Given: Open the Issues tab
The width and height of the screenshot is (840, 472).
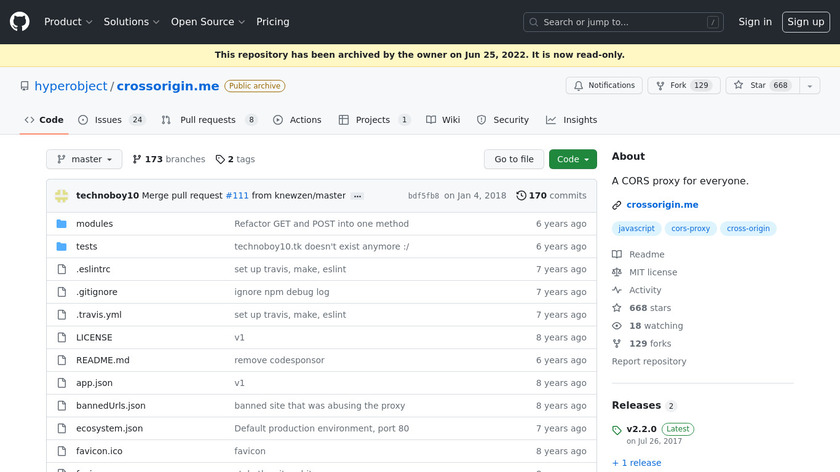Looking at the screenshot, I should pyautogui.click(x=111, y=120).
